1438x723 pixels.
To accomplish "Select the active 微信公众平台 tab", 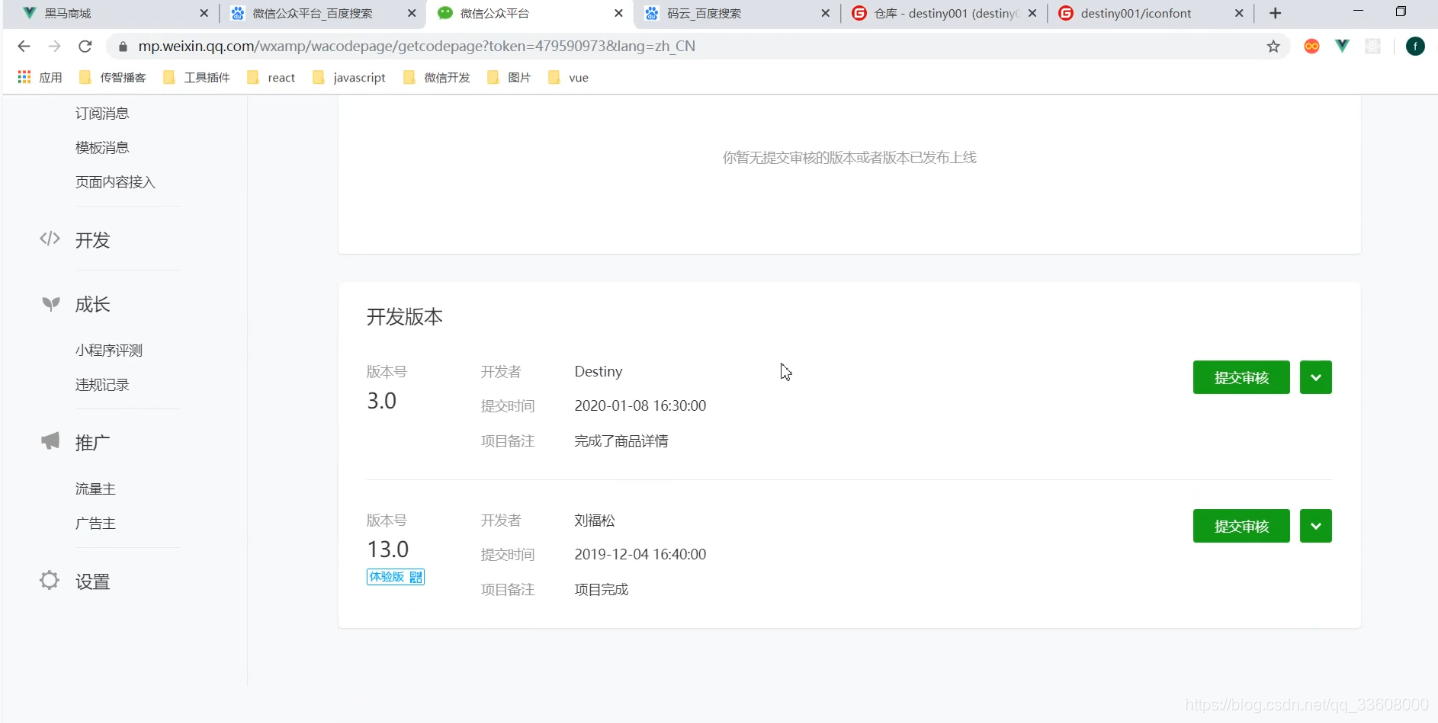I will point(529,14).
